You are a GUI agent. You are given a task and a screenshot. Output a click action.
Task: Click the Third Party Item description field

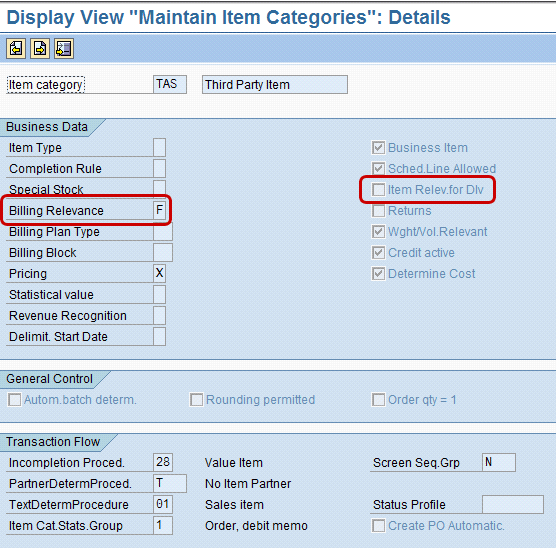click(x=275, y=84)
